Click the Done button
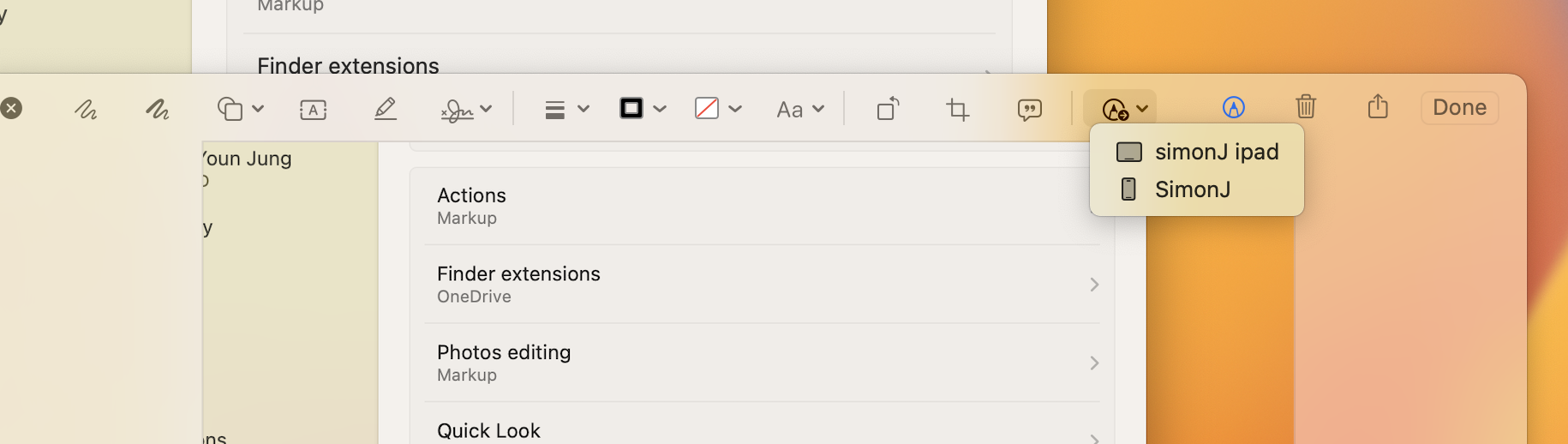1568x444 pixels. point(1460,108)
